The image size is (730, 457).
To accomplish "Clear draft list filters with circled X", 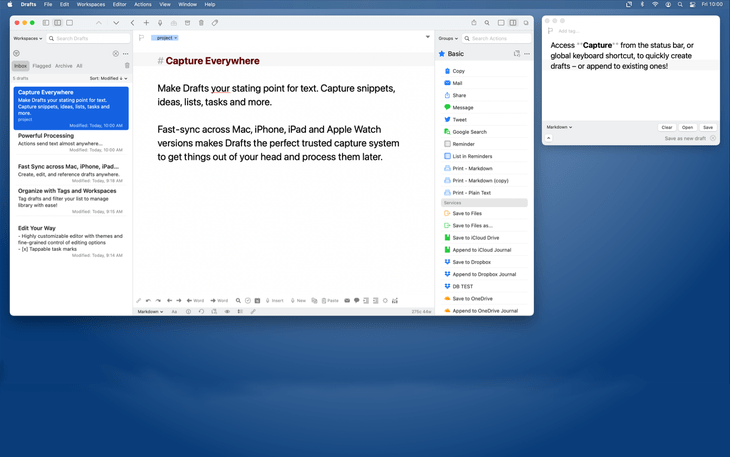I will pyautogui.click(x=115, y=54).
